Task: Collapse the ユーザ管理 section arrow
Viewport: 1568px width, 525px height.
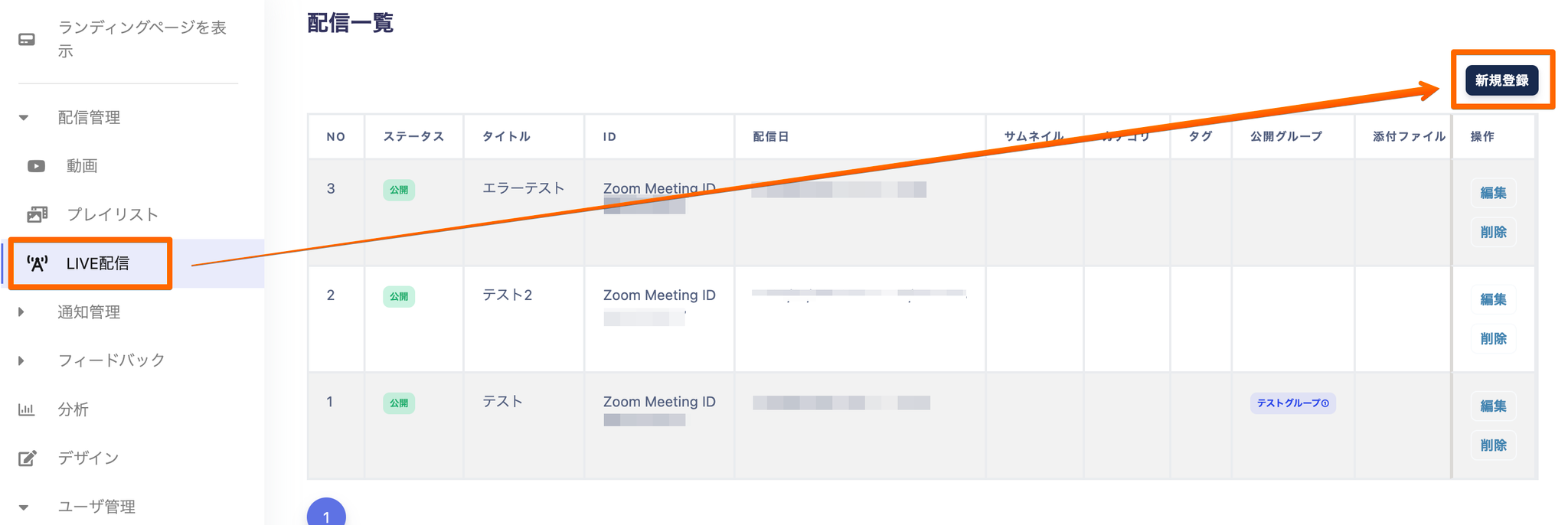Action: coord(24,507)
